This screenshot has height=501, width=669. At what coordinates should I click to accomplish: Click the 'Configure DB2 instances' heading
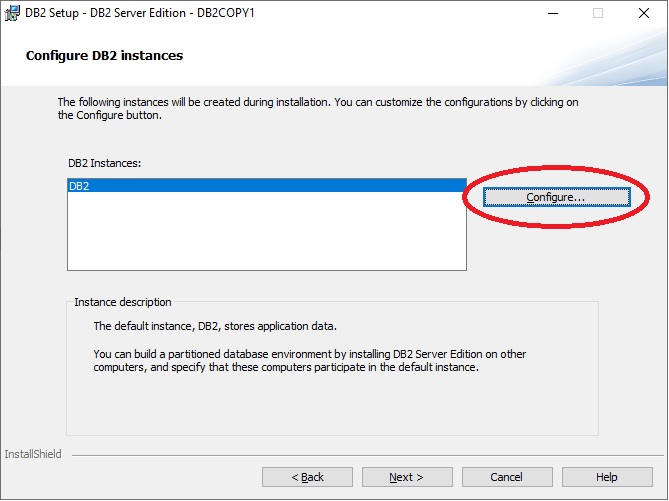pos(104,56)
